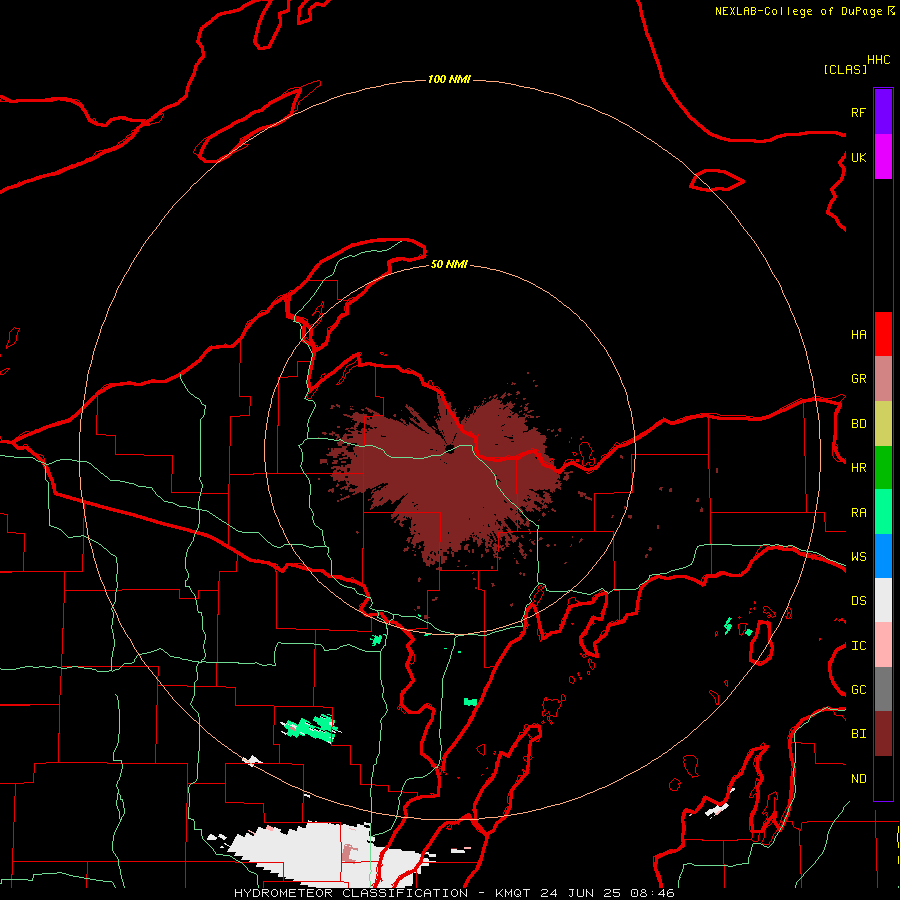
Task: Click the 'DS' legend label
Action: (x=858, y=601)
